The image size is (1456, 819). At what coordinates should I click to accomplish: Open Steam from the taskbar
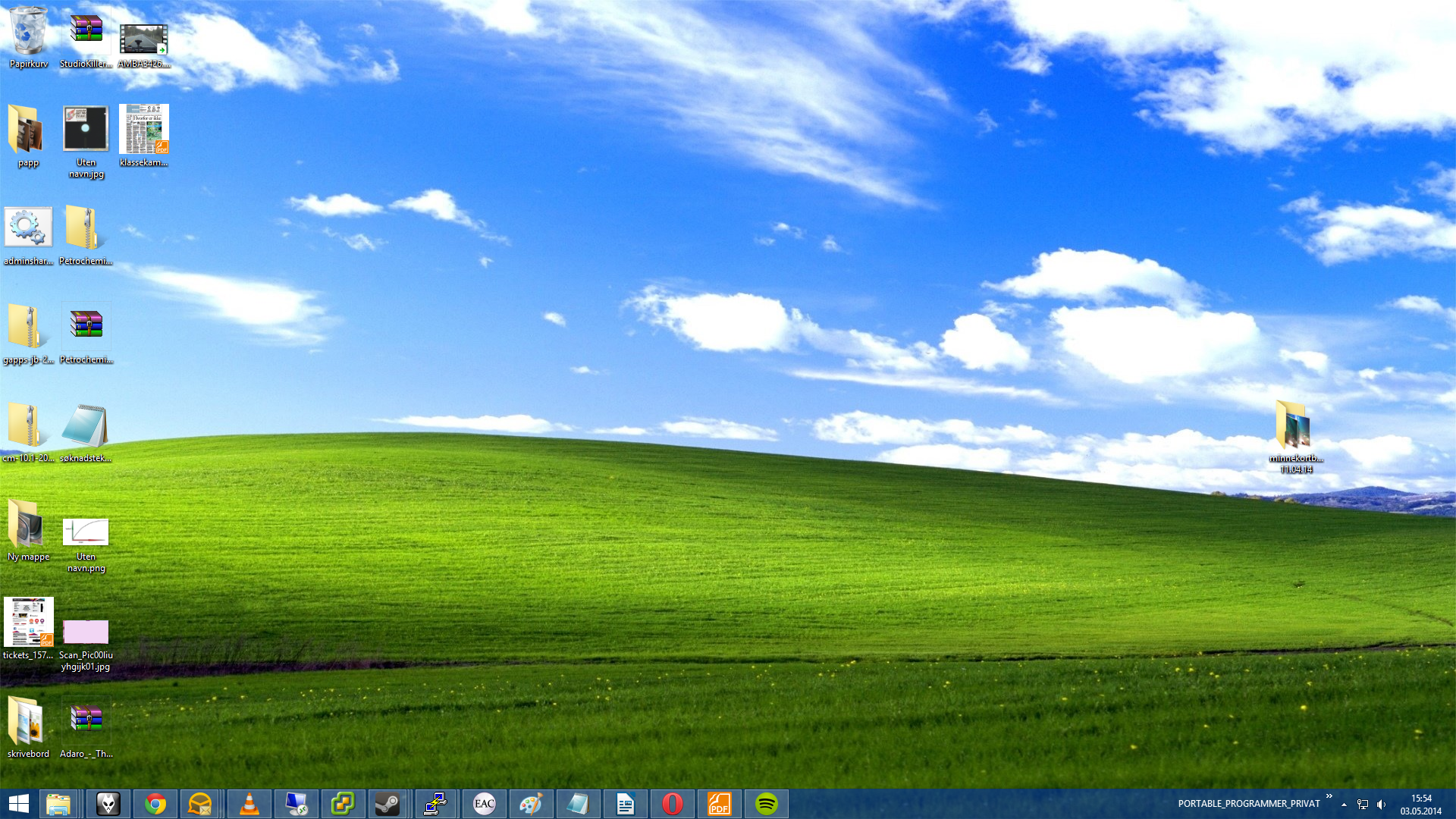[x=388, y=804]
